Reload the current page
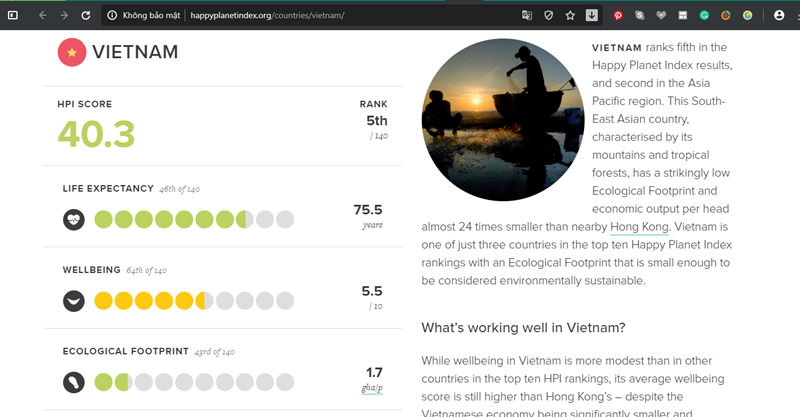The height and width of the screenshot is (417, 800). 86,15
